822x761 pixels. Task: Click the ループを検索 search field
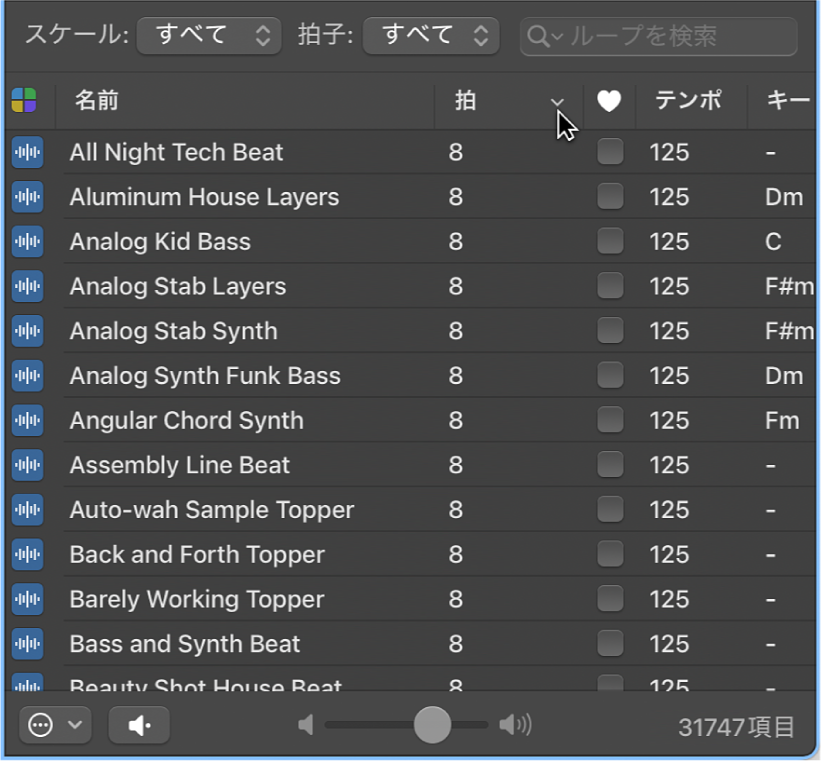click(670, 37)
